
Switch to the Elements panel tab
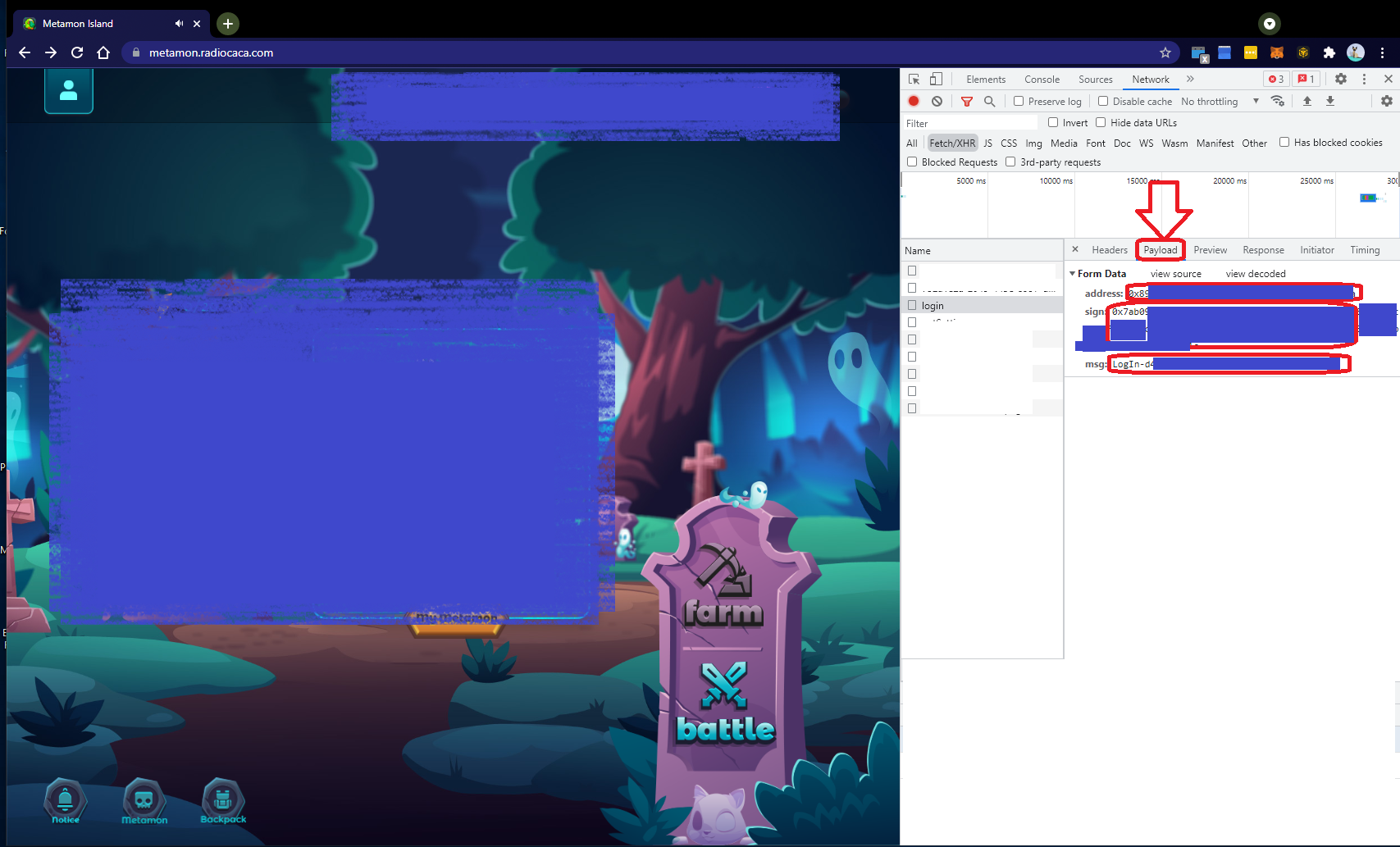pos(986,80)
